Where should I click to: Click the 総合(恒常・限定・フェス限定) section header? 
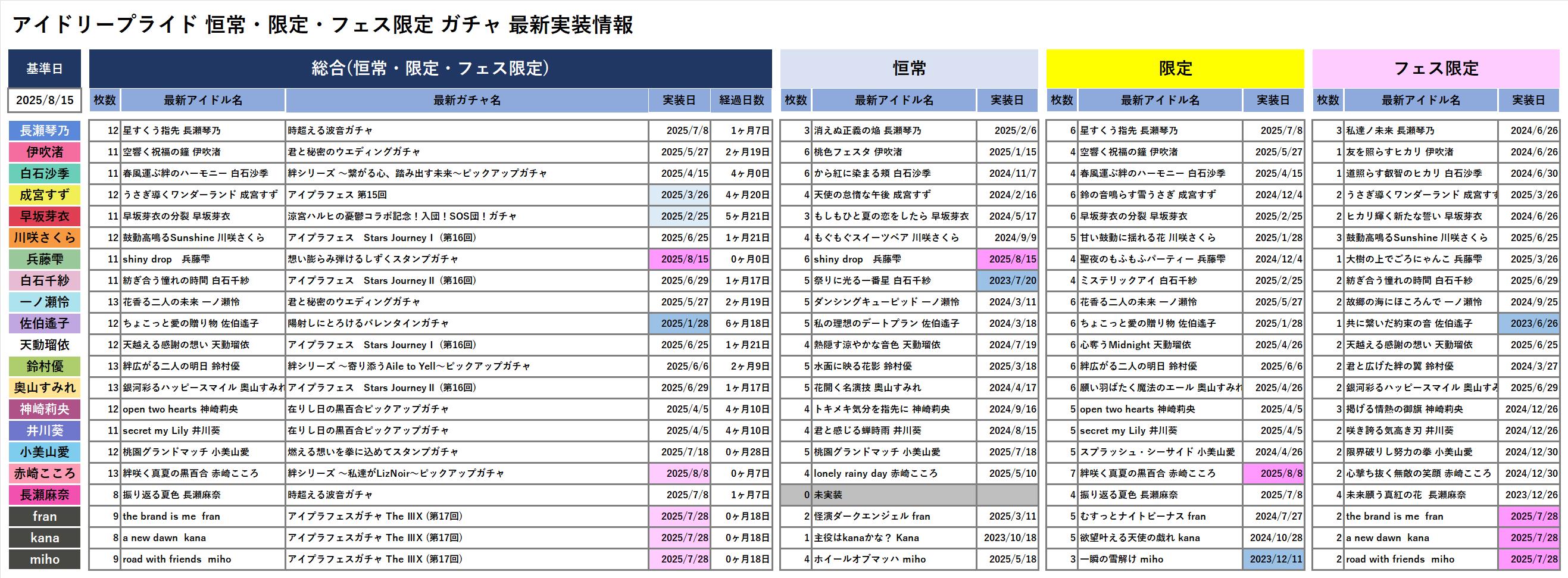[430, 68]
